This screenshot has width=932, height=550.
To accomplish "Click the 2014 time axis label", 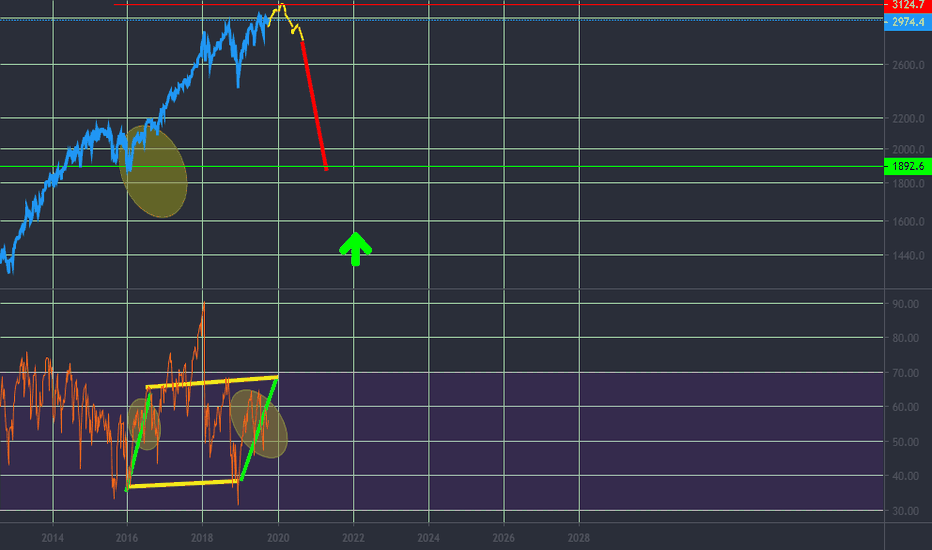I will 52,538.
